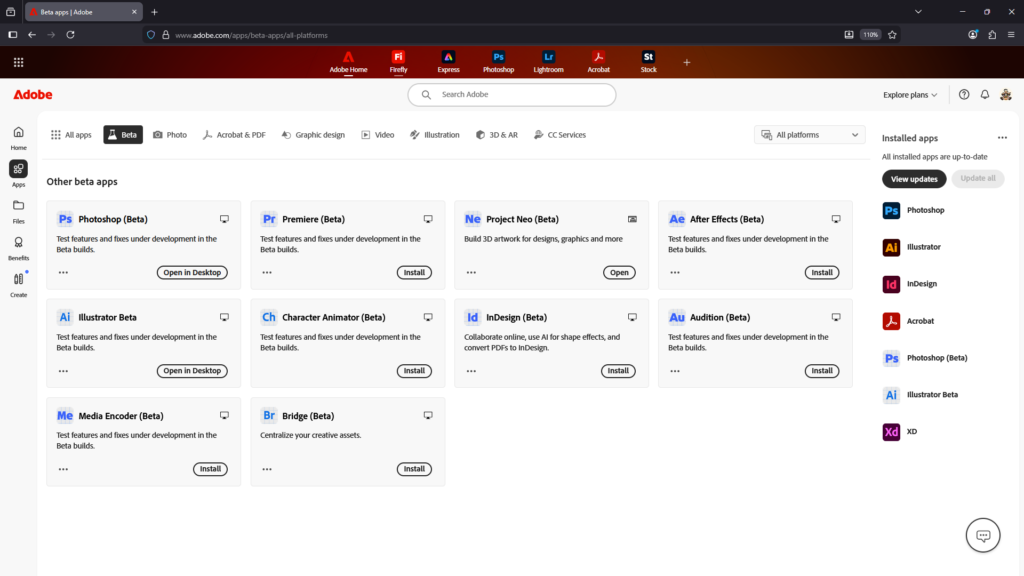Screen dimensions: 1024x576
Task: Open more options next to Installed apps
Action: [x=1002, y=137]
